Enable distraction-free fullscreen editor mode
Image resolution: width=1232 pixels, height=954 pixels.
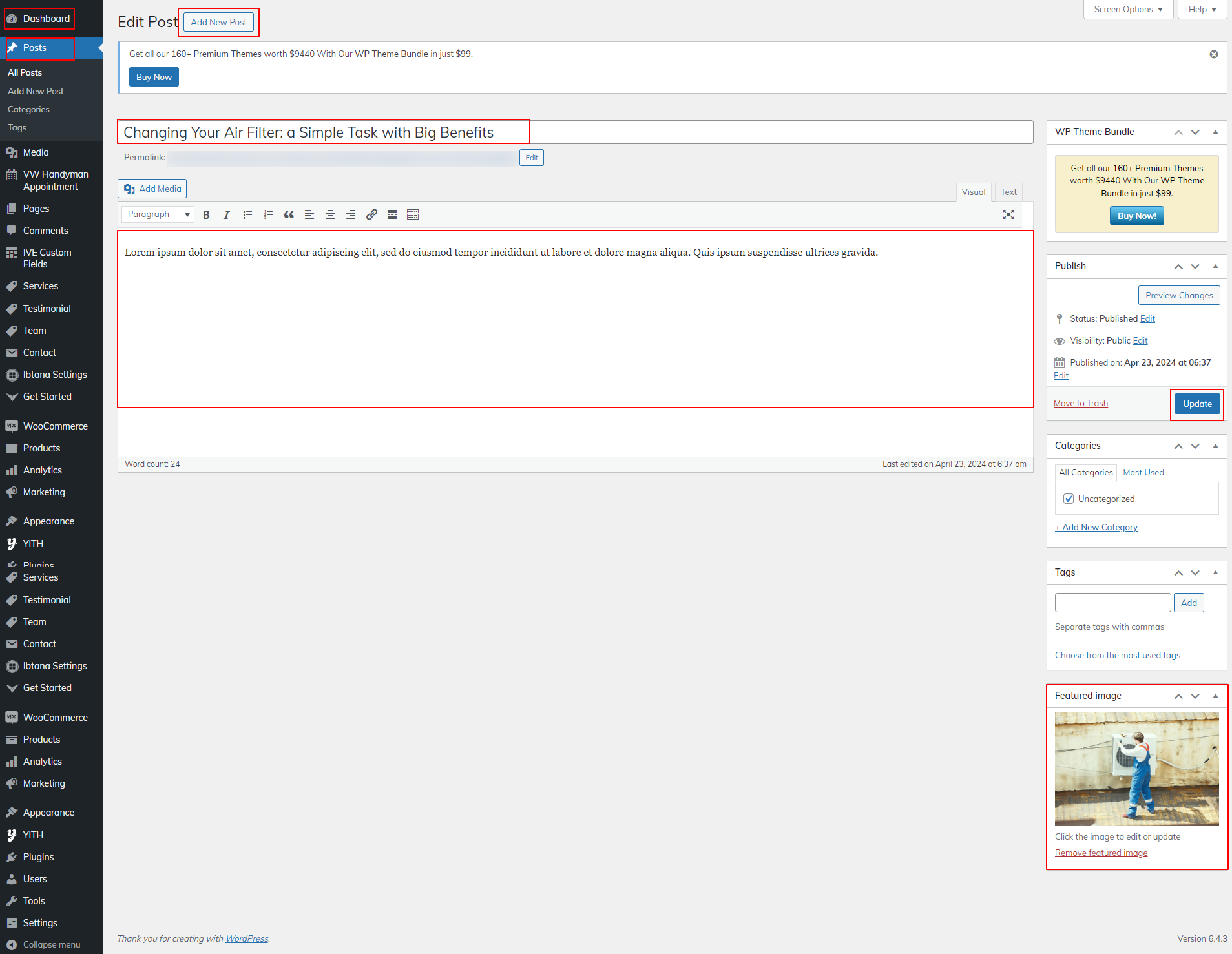pos(1008,215)
